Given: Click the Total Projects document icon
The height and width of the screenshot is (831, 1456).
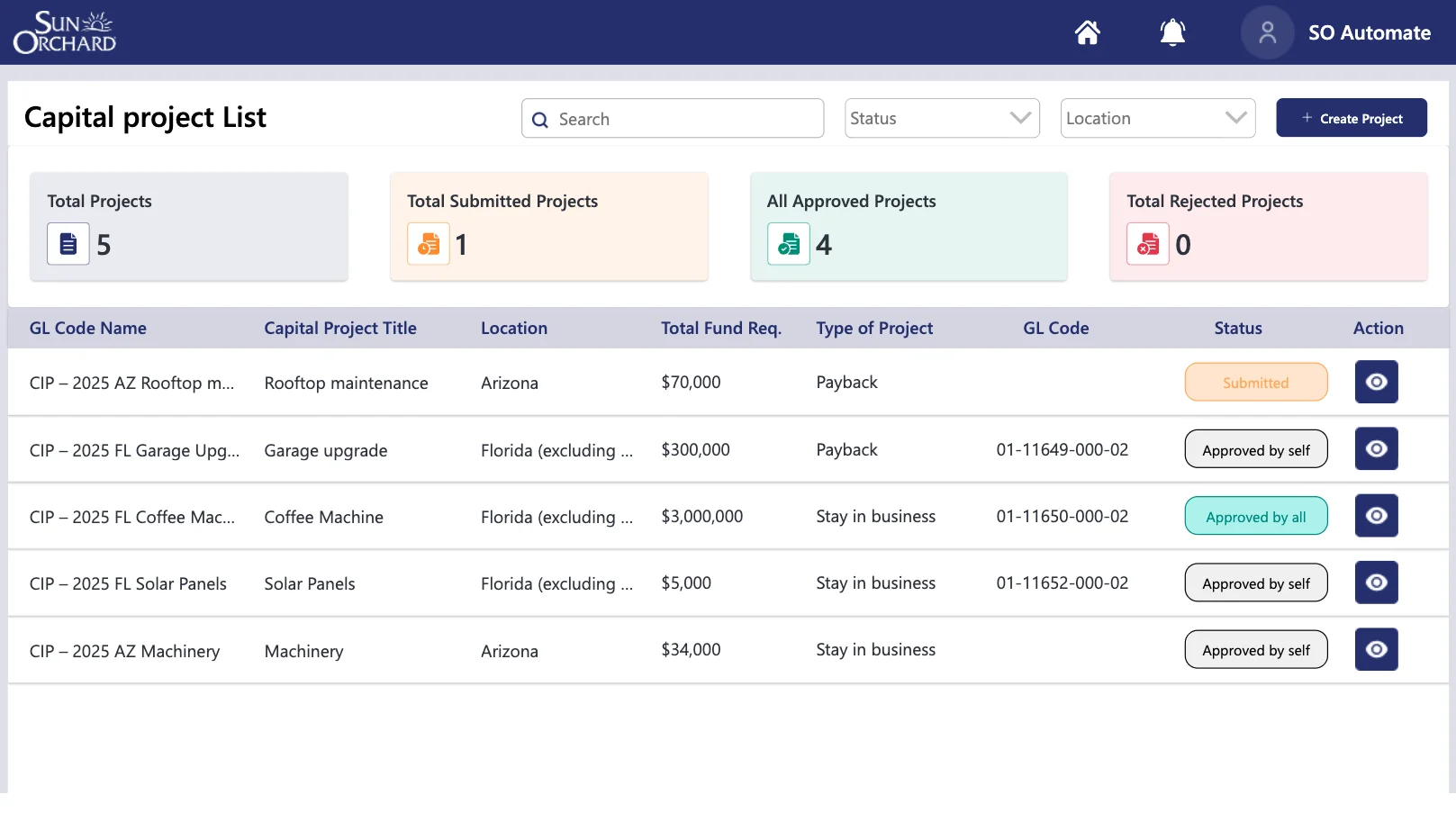Looking at the screenshot, I should tap(68, 243).
